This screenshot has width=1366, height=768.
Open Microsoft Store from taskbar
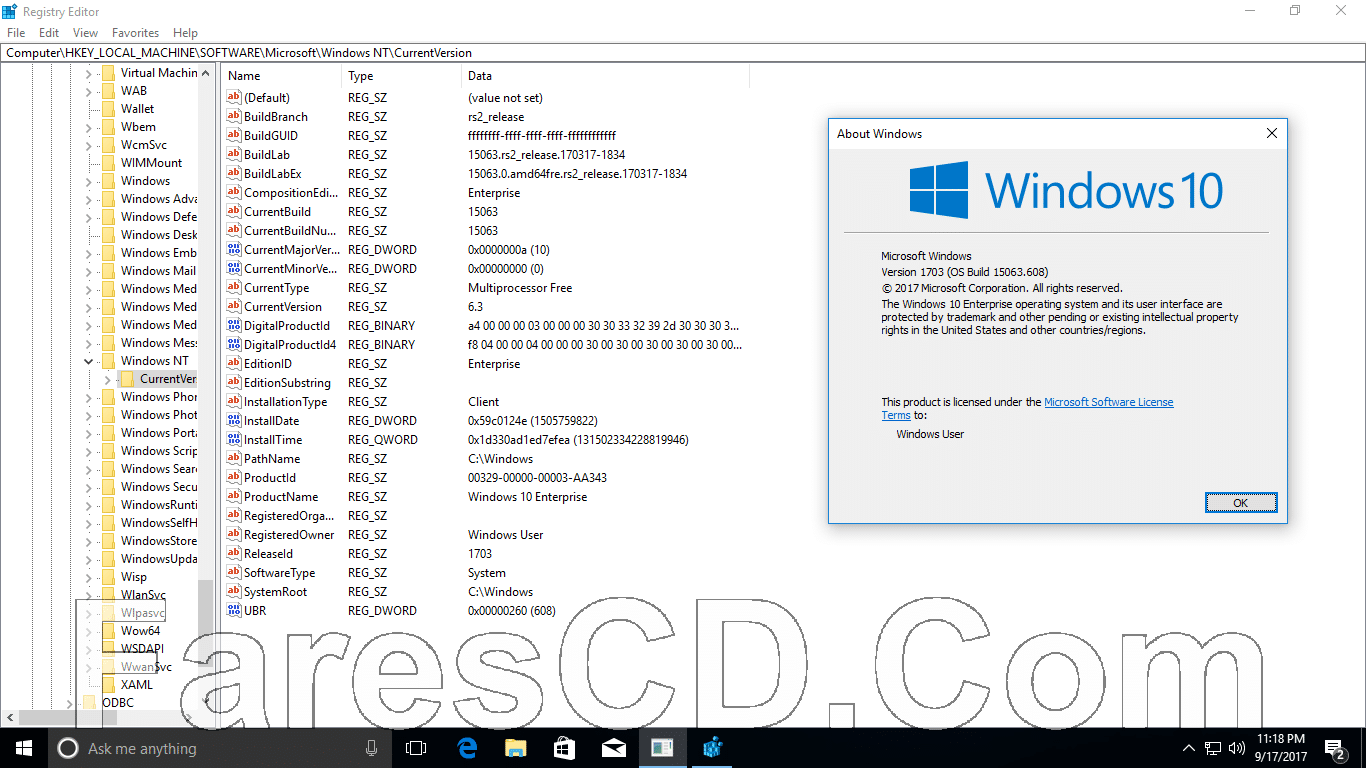pos(564,748)
